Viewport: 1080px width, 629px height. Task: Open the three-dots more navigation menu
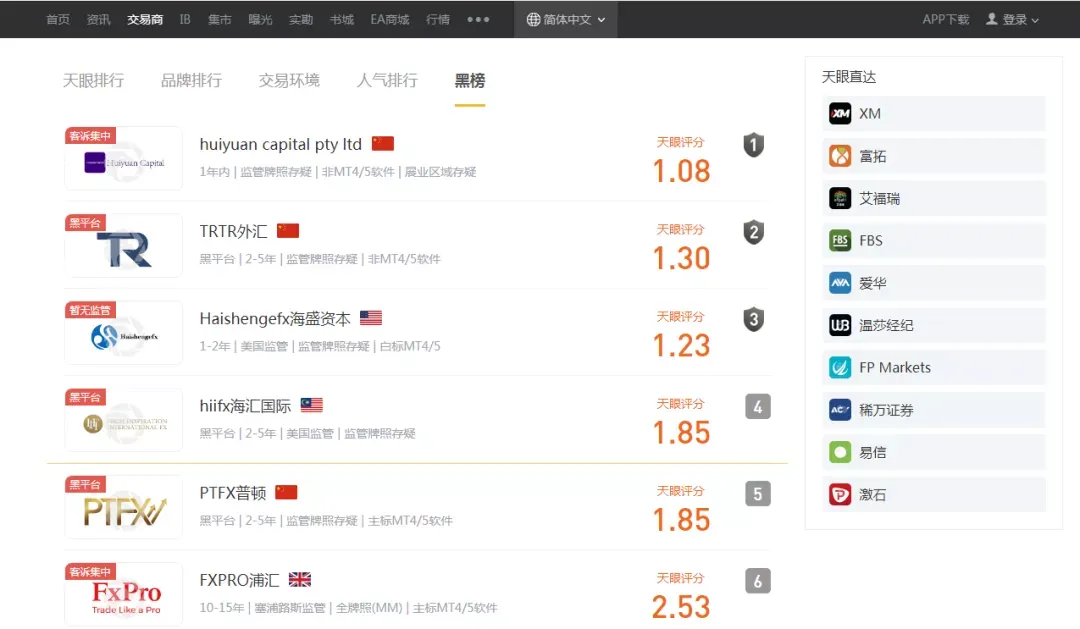pos(478,19)
